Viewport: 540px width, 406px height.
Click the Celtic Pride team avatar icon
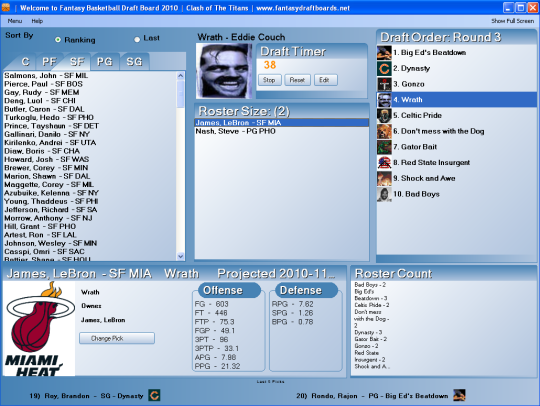(x=384, y=115)
